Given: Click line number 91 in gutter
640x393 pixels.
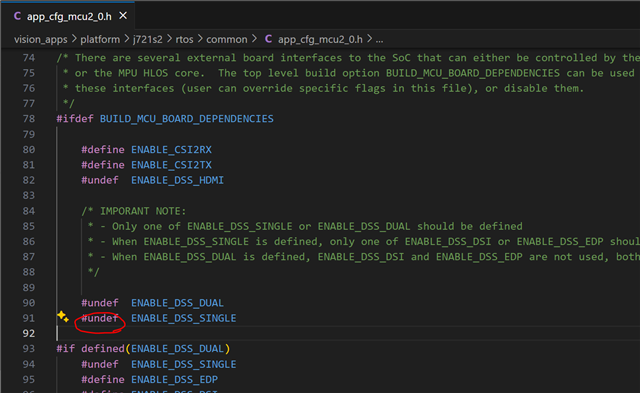Looking at the screenshot, I should pos(29,318).
